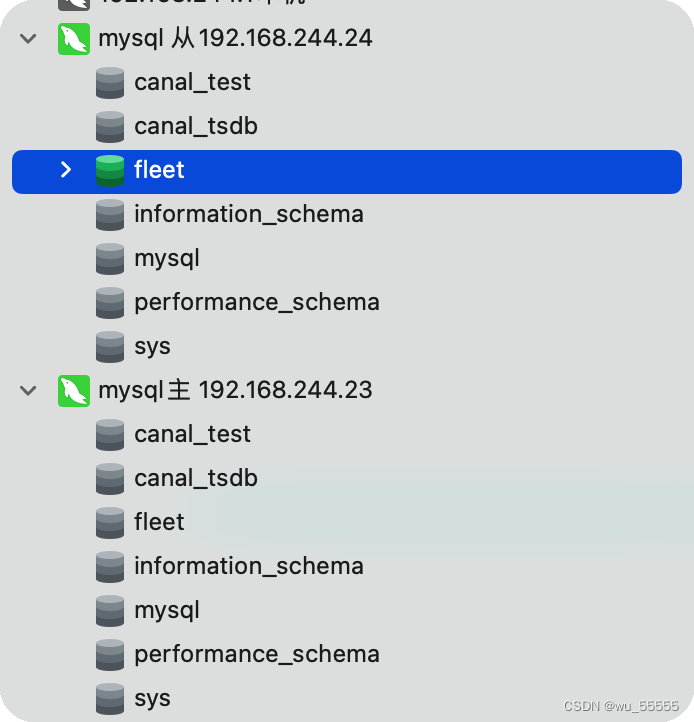The height and width of the screenshot is (722, 694).
Task: Click the MySQL dolphin icon for the 192.168.244.23 connection
Action: [74, 390]
